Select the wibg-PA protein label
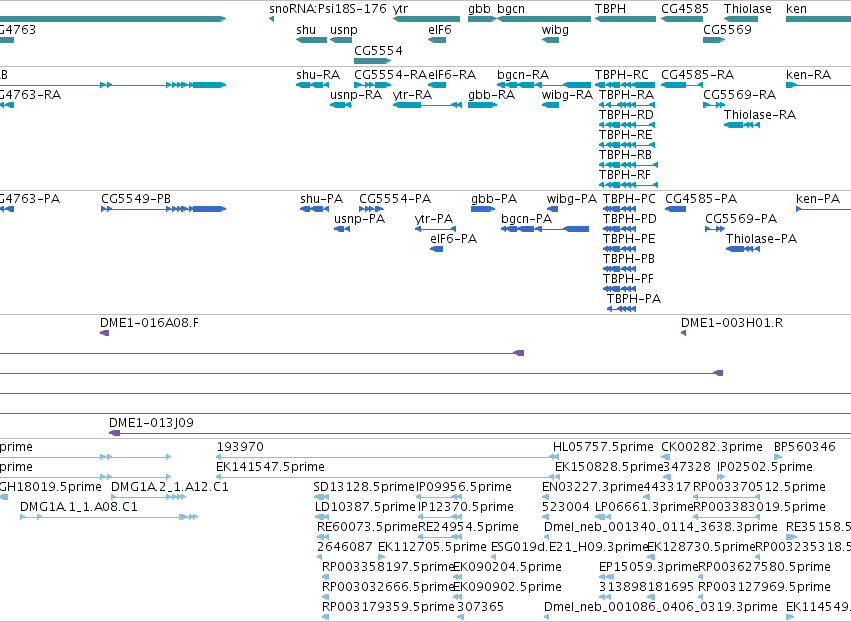Screen dimensions: 851x622 [x=571, y=199]
